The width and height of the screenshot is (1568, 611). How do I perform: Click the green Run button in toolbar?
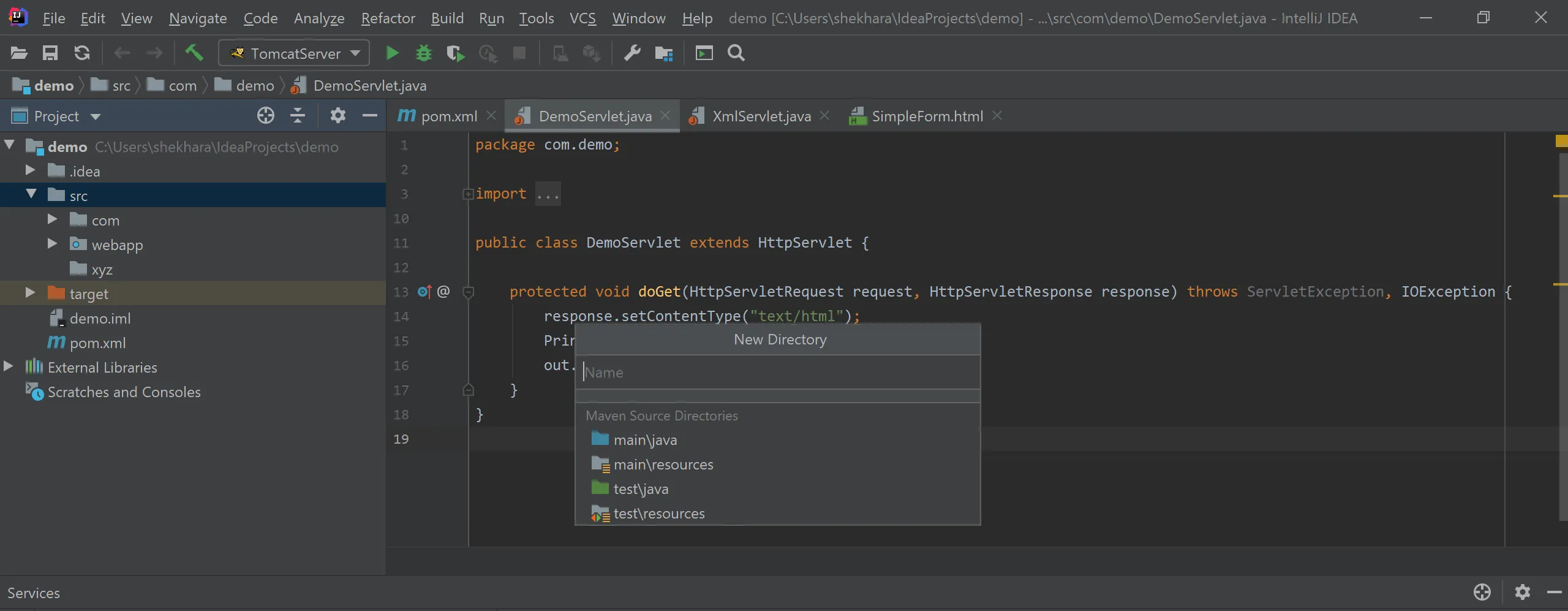pyautogui.click(x=392, y=53)
